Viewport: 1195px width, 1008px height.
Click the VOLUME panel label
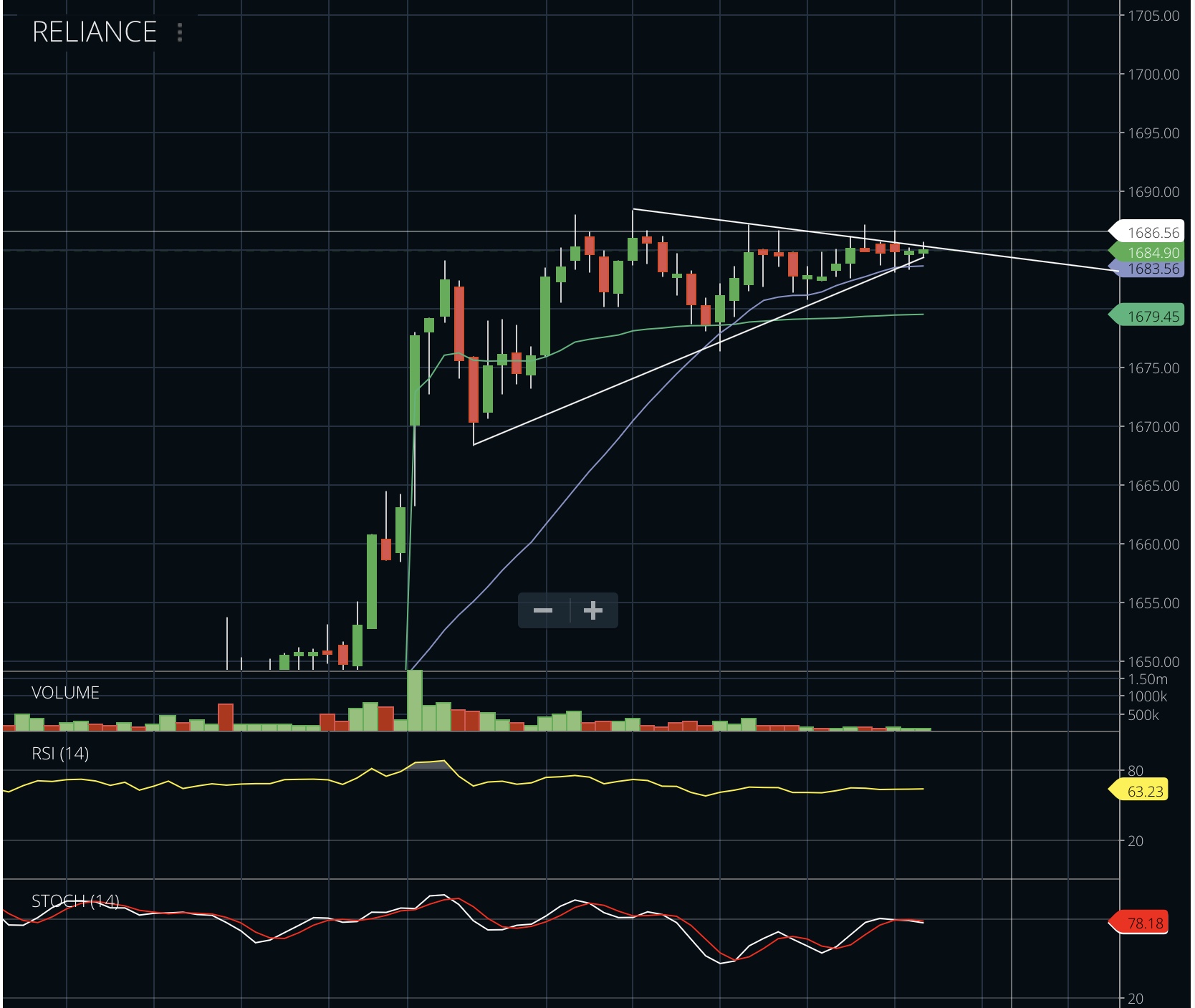65,693
